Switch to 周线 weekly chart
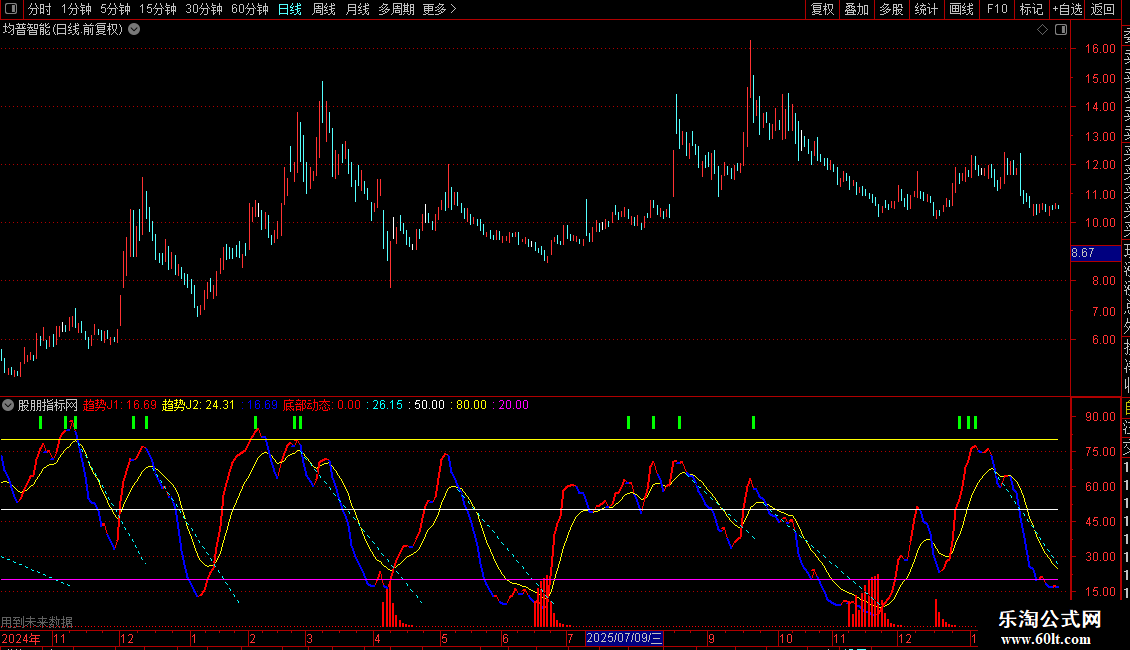 click(x=324, y=9)
